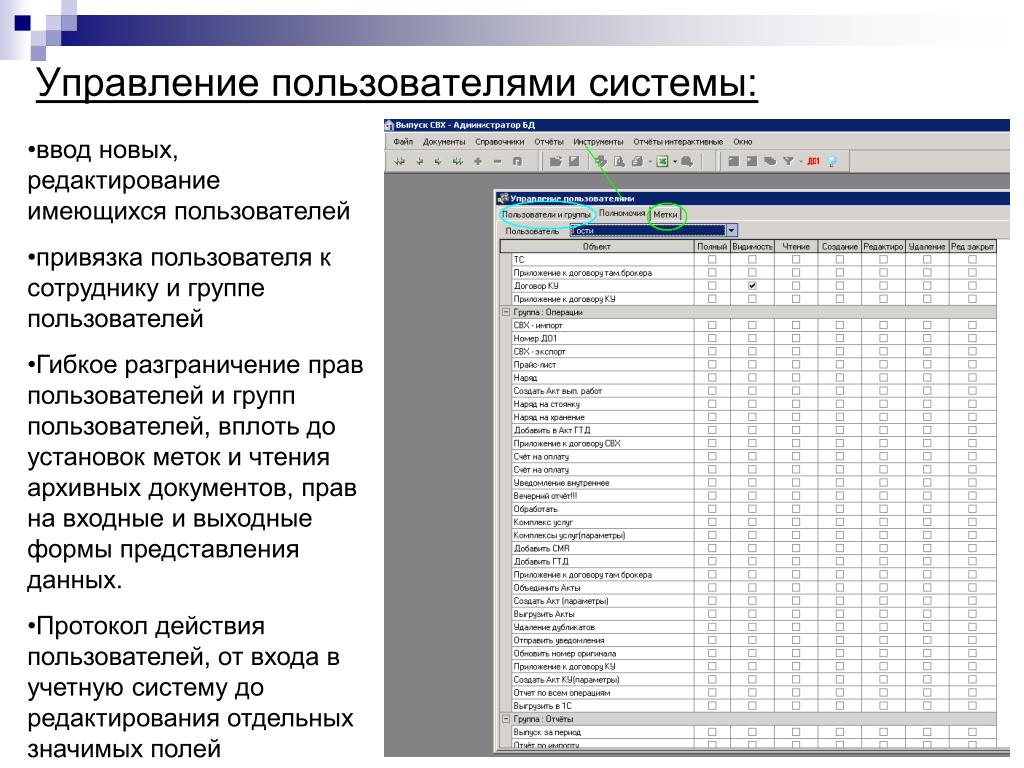Select the Комплекс услуг row

tap(602, 522)
